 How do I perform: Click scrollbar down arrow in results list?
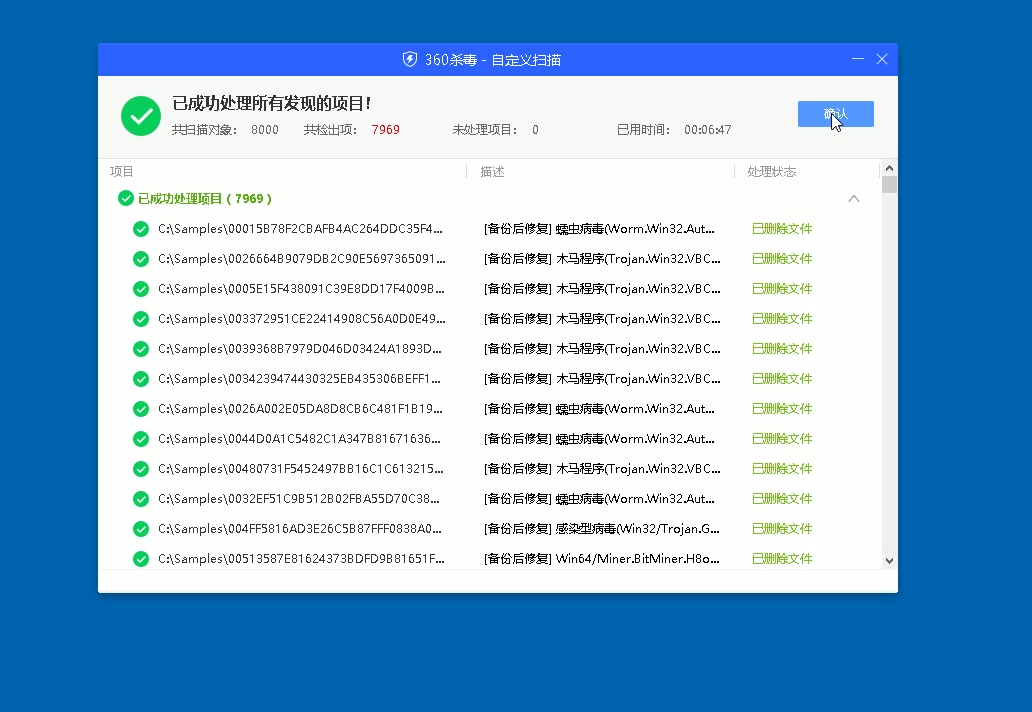[889, 561]
